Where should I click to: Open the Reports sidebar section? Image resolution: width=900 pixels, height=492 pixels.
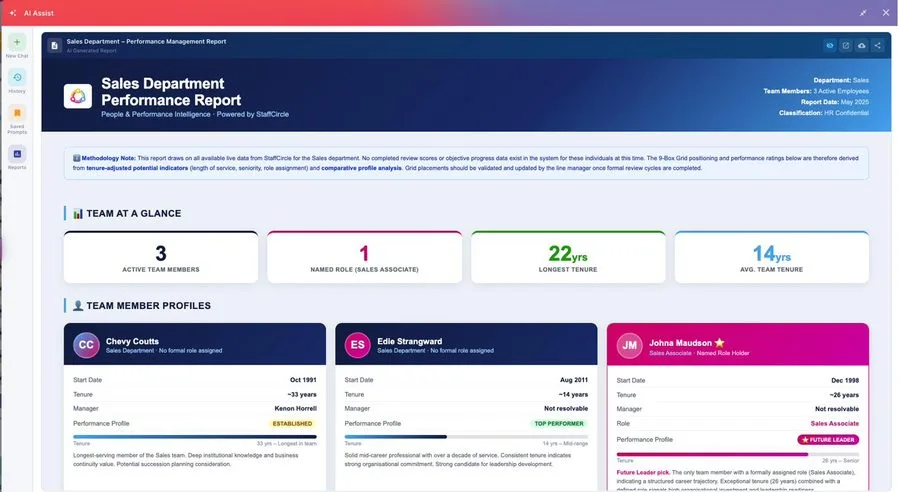point(17,157)
